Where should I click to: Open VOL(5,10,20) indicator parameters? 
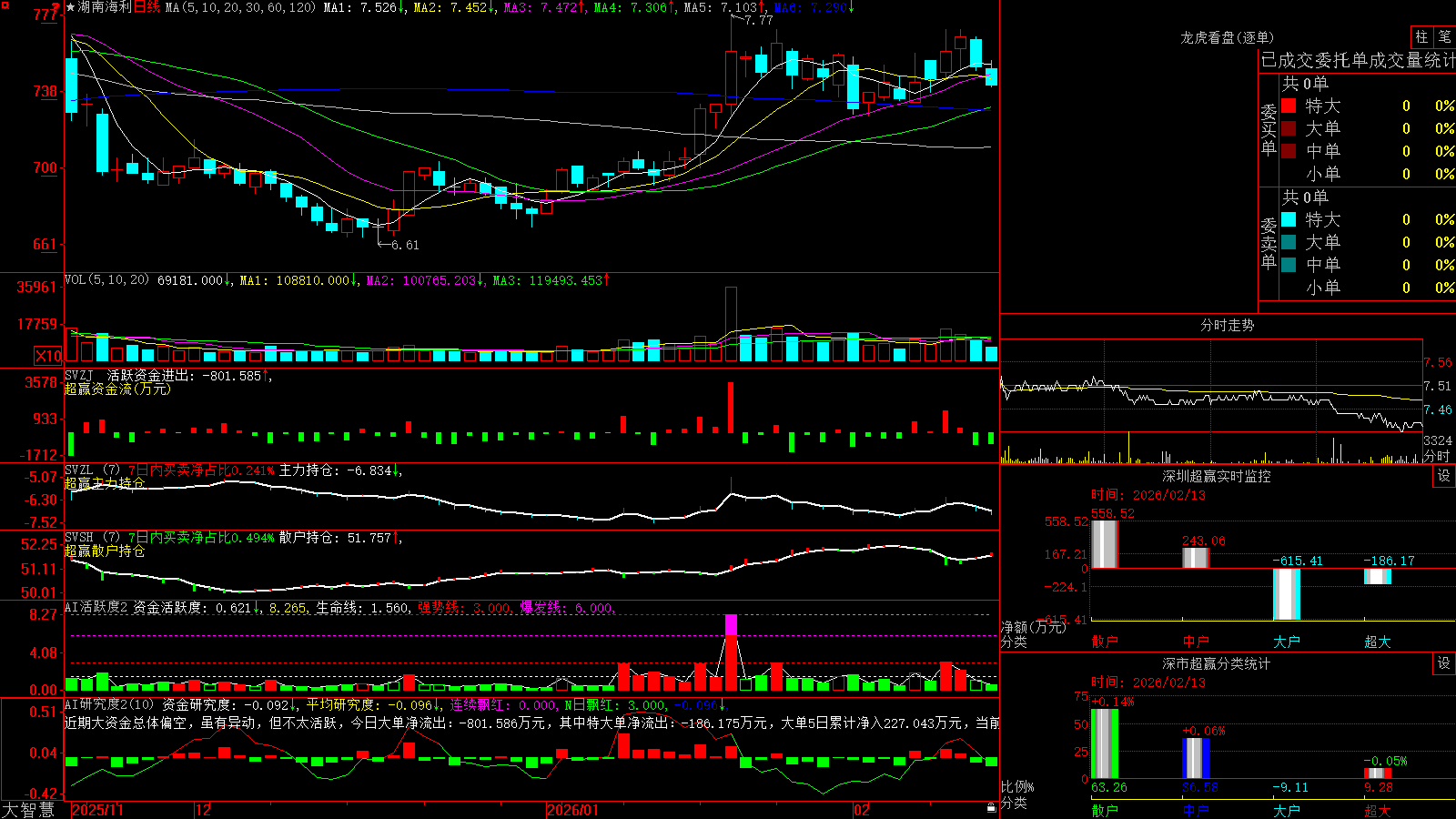click(x=107, y=280)
